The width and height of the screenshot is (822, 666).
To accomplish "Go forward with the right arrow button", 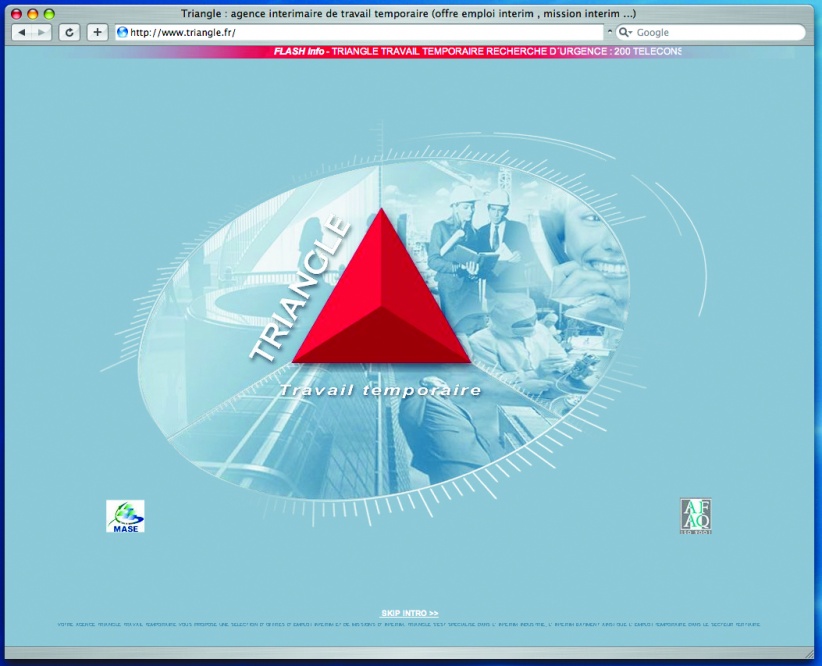I will pos(41,33).
